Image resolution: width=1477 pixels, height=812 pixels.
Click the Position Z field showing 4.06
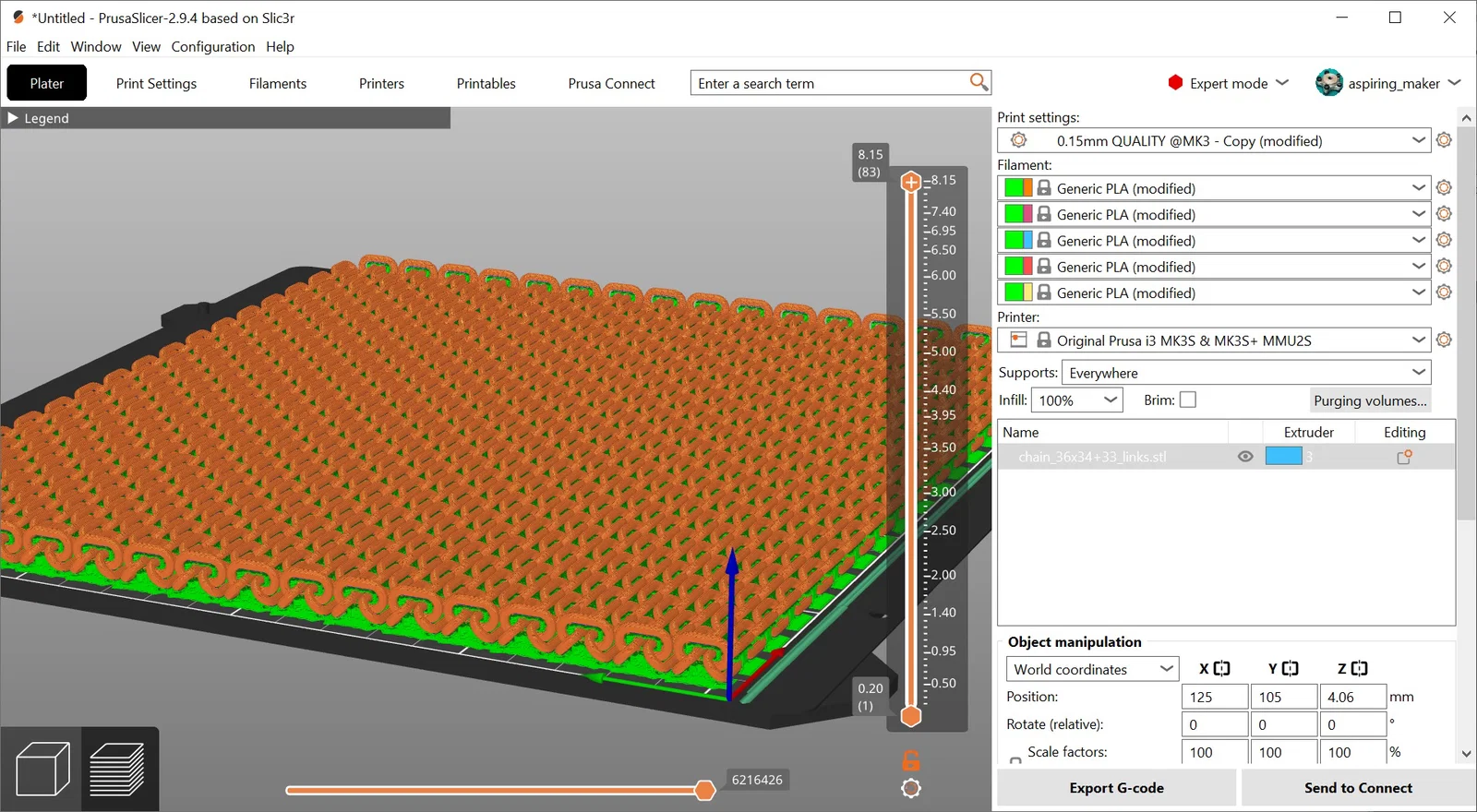point(1352,697)
